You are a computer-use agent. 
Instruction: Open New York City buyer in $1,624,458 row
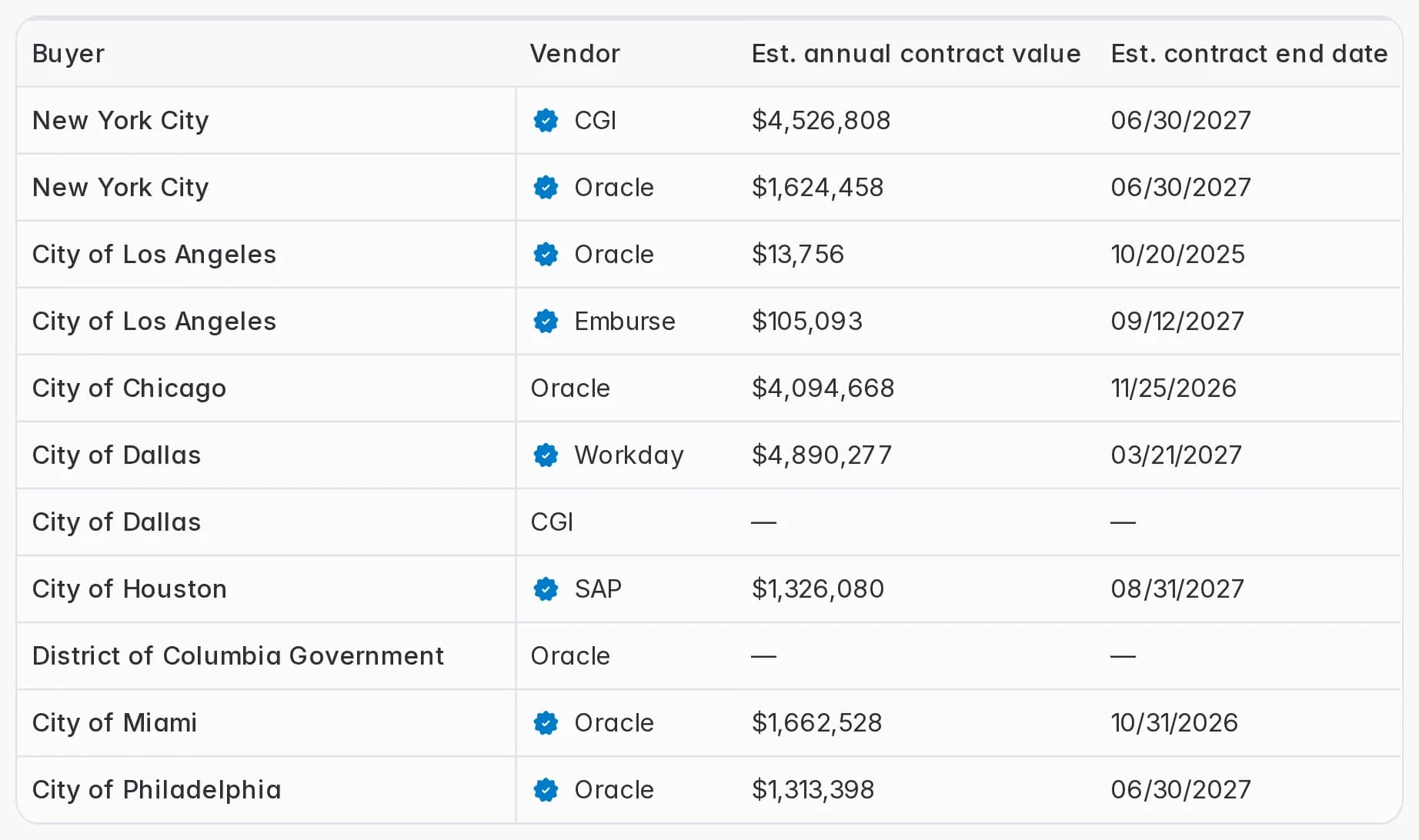click(121, 188)
